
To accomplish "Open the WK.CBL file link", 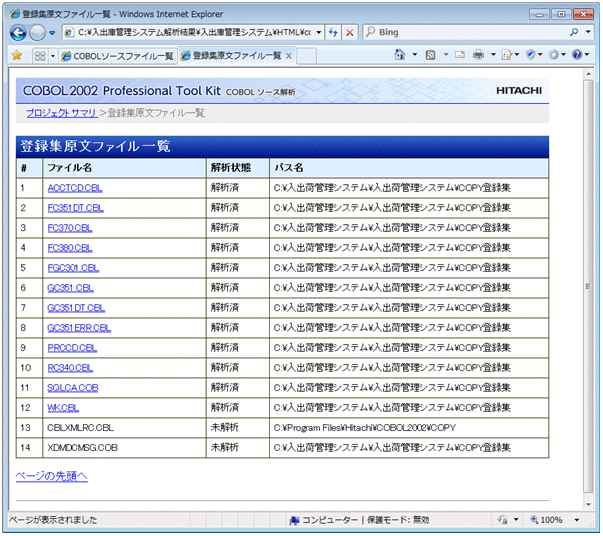I will [x=63, y=408].
